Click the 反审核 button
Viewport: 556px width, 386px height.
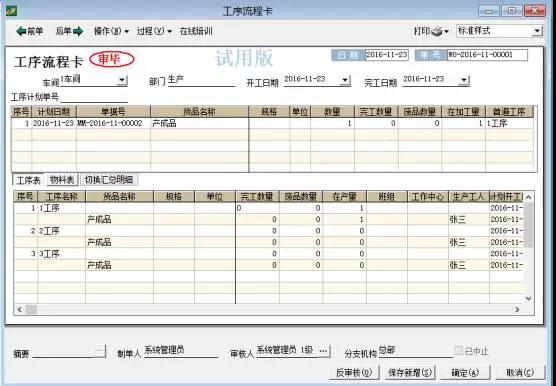tap(354, 373)
